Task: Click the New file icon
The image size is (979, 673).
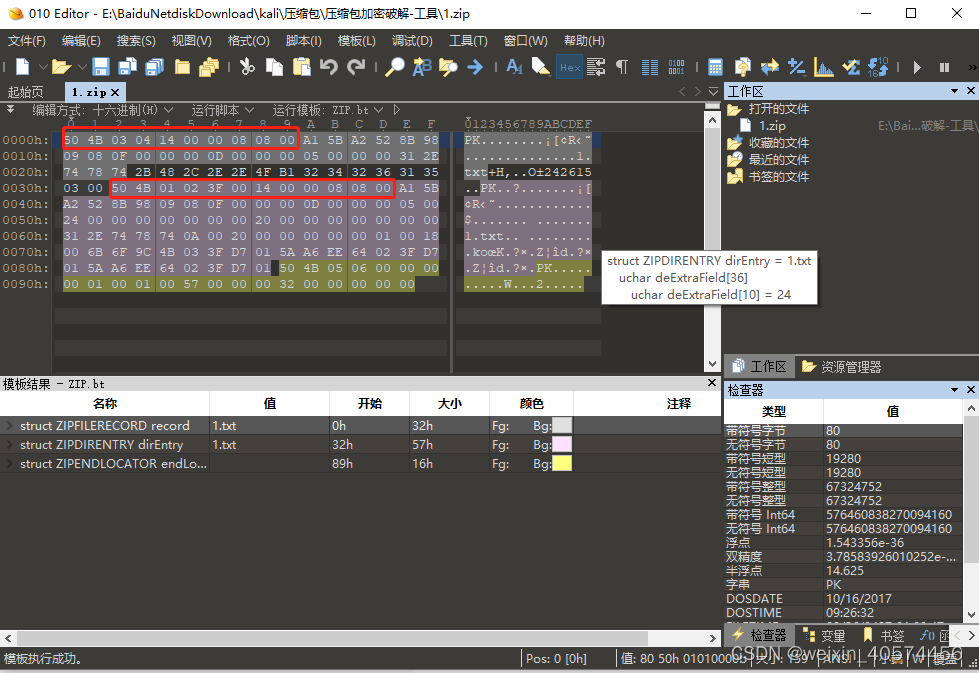Action: 22,67
